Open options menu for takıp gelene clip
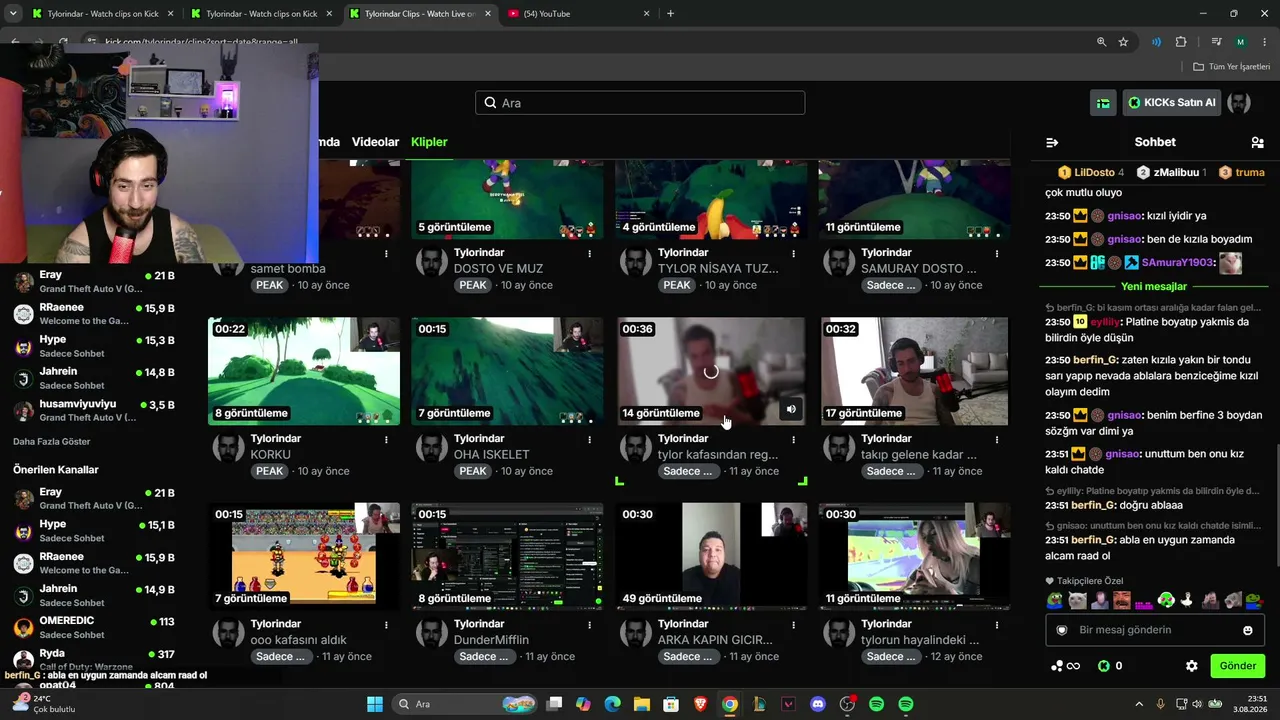 (x=997, y=439)
